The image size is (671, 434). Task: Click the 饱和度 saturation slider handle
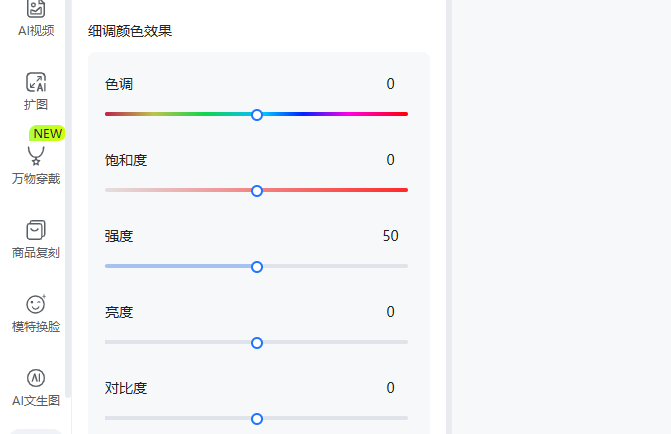pyautogui.click(x=257, y=191)
